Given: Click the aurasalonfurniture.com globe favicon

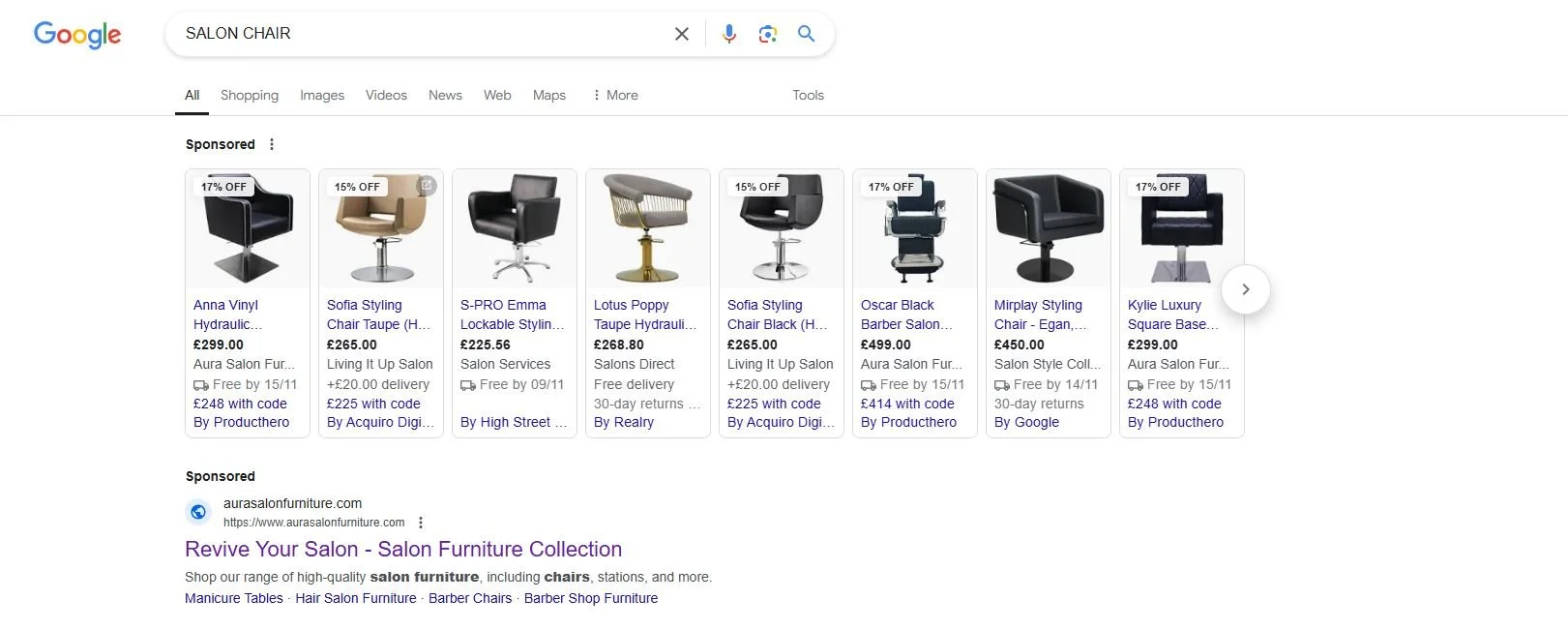Looking at the screenshot, I should (x=198, y=512).
